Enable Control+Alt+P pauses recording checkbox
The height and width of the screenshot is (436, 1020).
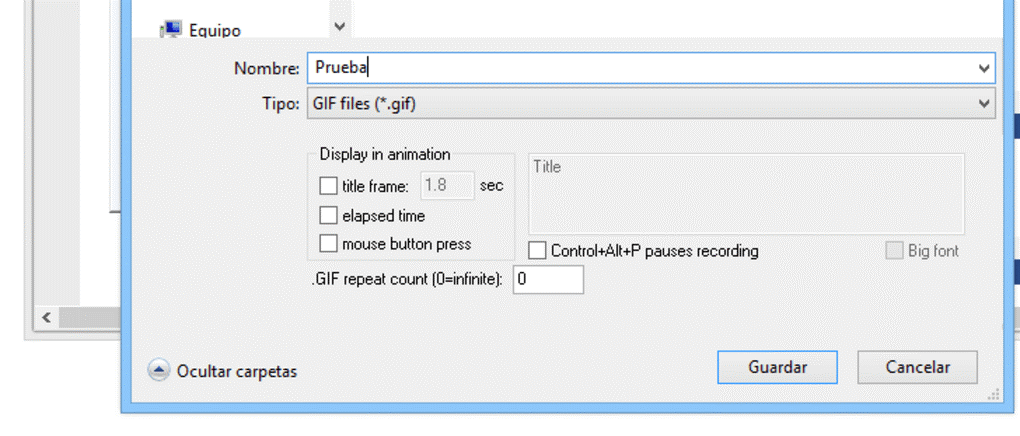coord(538,250)
